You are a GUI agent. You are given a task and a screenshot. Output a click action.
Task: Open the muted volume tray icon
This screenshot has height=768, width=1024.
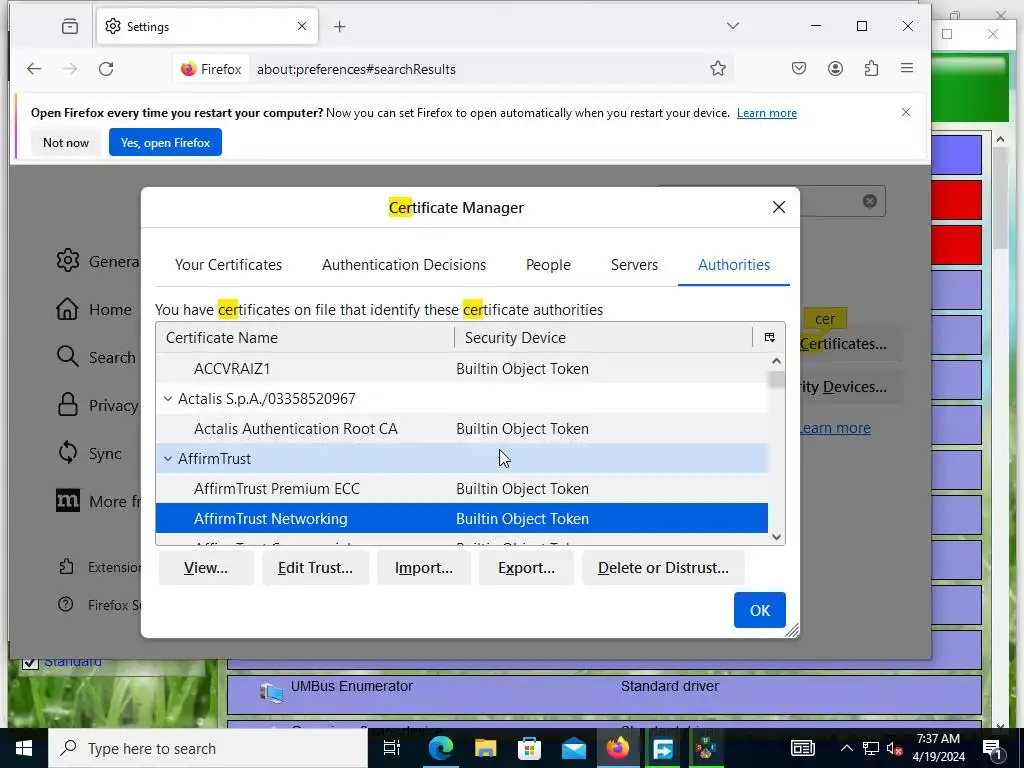point(893,748)
